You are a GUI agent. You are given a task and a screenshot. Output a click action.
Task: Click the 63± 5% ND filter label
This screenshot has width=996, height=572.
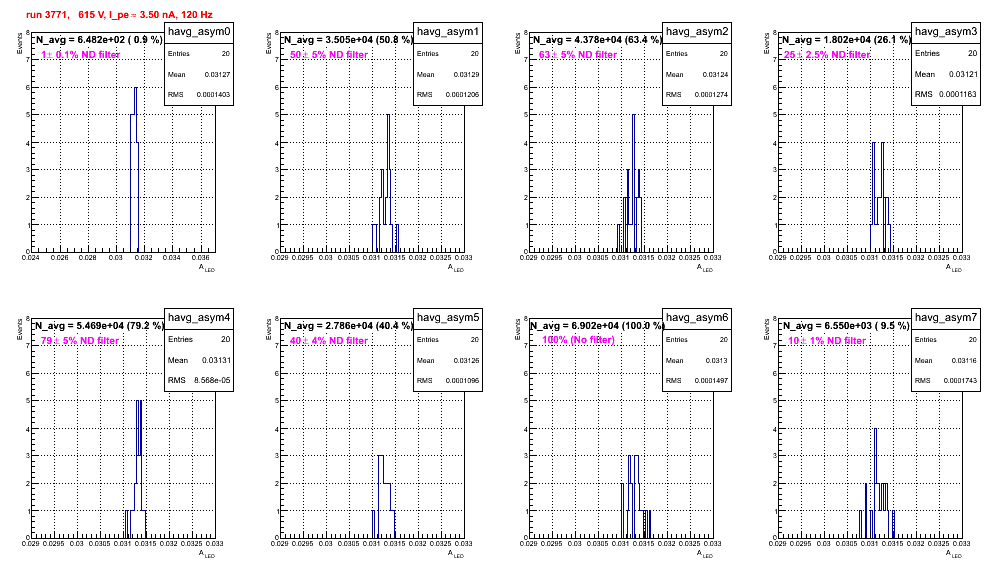[x=578, y=55]
